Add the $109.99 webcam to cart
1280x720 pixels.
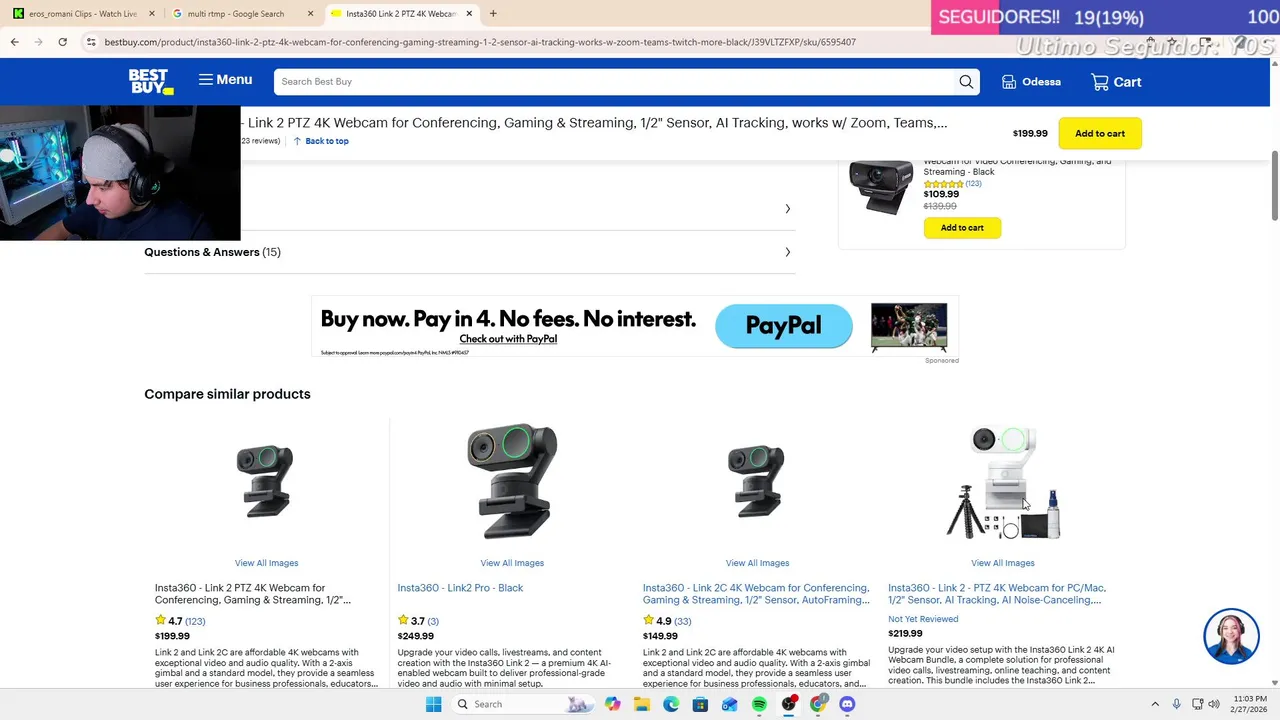(x=962, y=228)
